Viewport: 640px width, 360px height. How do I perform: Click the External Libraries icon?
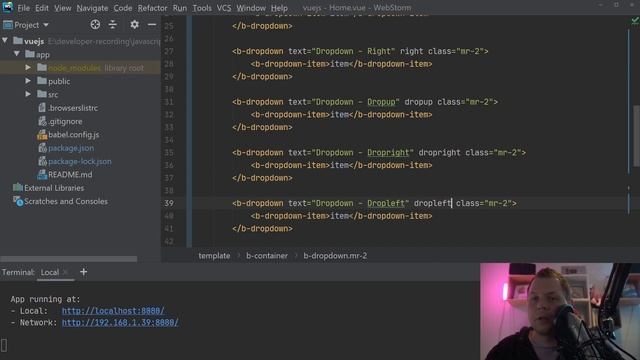tap(18, 188)
